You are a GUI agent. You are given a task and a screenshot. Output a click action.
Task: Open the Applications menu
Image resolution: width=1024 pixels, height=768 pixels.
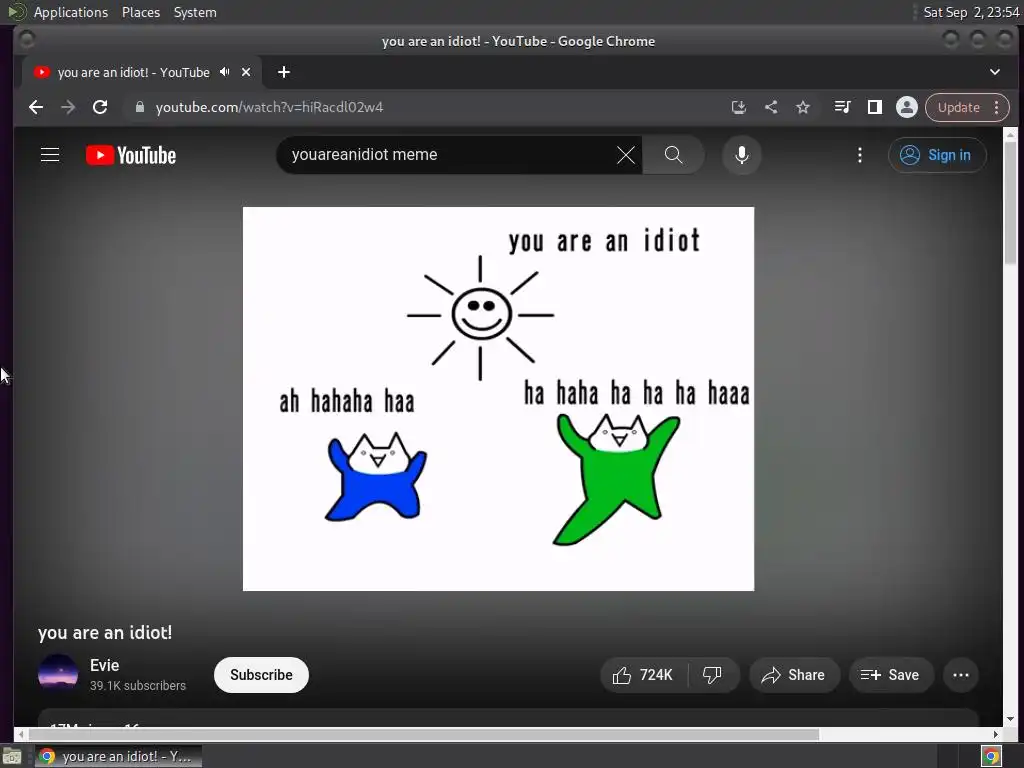[x=71, y=12]
